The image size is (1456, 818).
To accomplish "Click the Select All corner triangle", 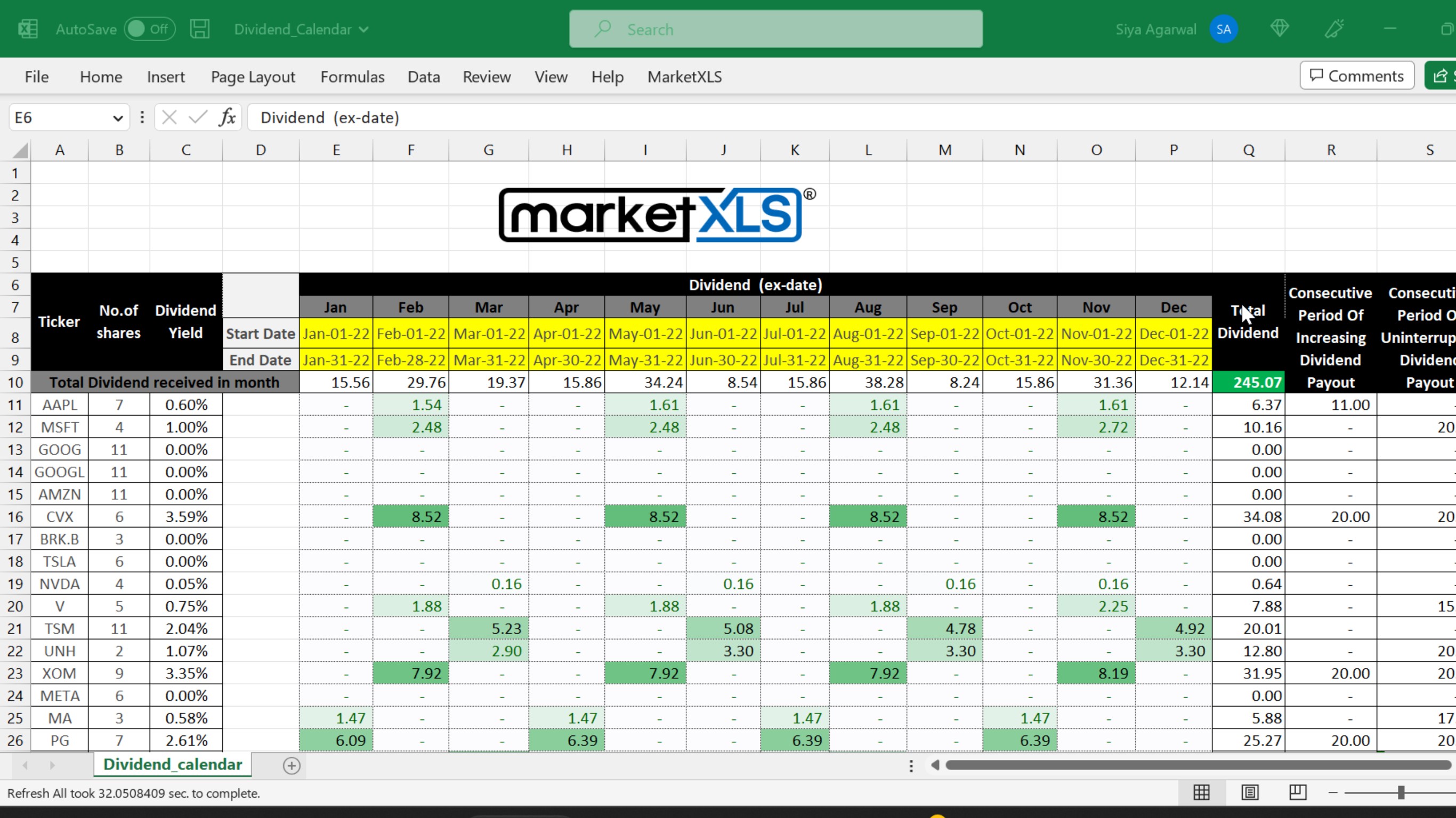I will pyautogui.click(x=20, y=150).
